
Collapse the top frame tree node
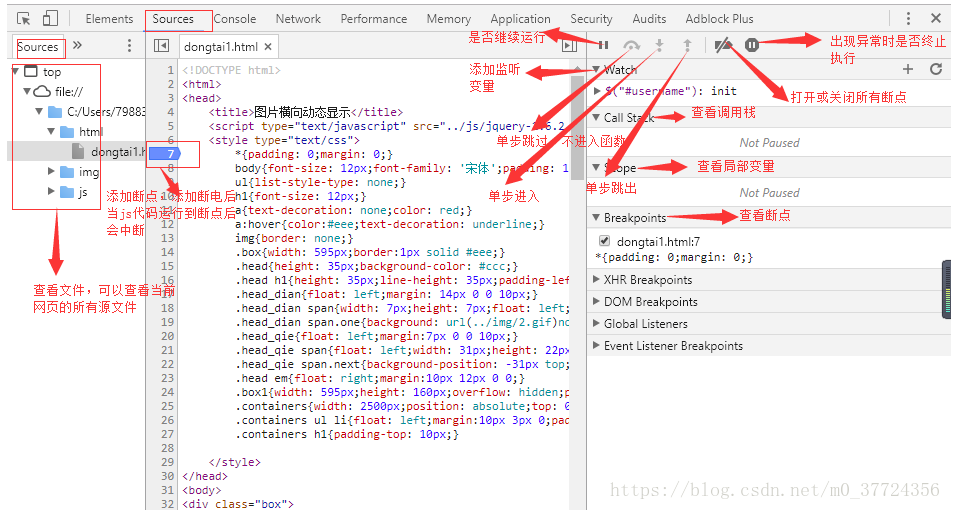coord(16,71)
